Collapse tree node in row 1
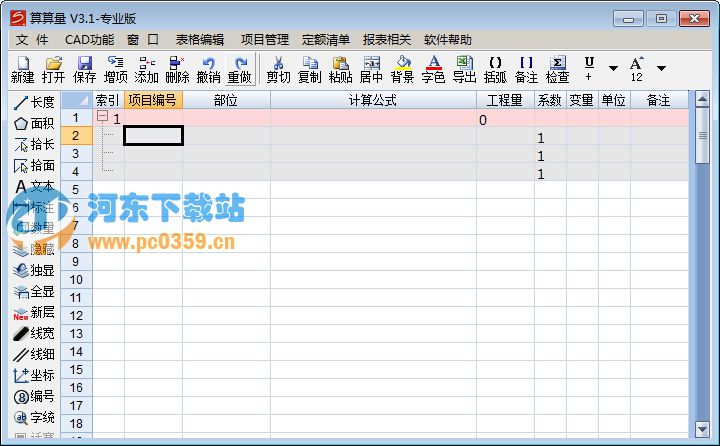Image resolution: width=720 pixels, height=446 pixels. point(102,116)
